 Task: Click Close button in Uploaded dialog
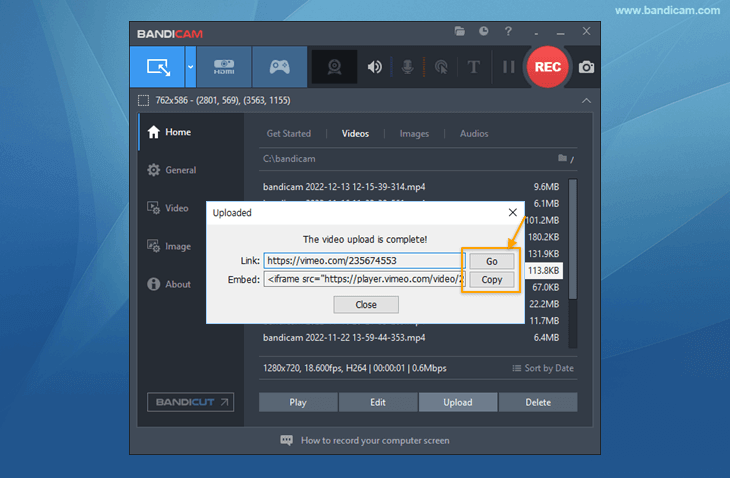[x=366, y=304]
